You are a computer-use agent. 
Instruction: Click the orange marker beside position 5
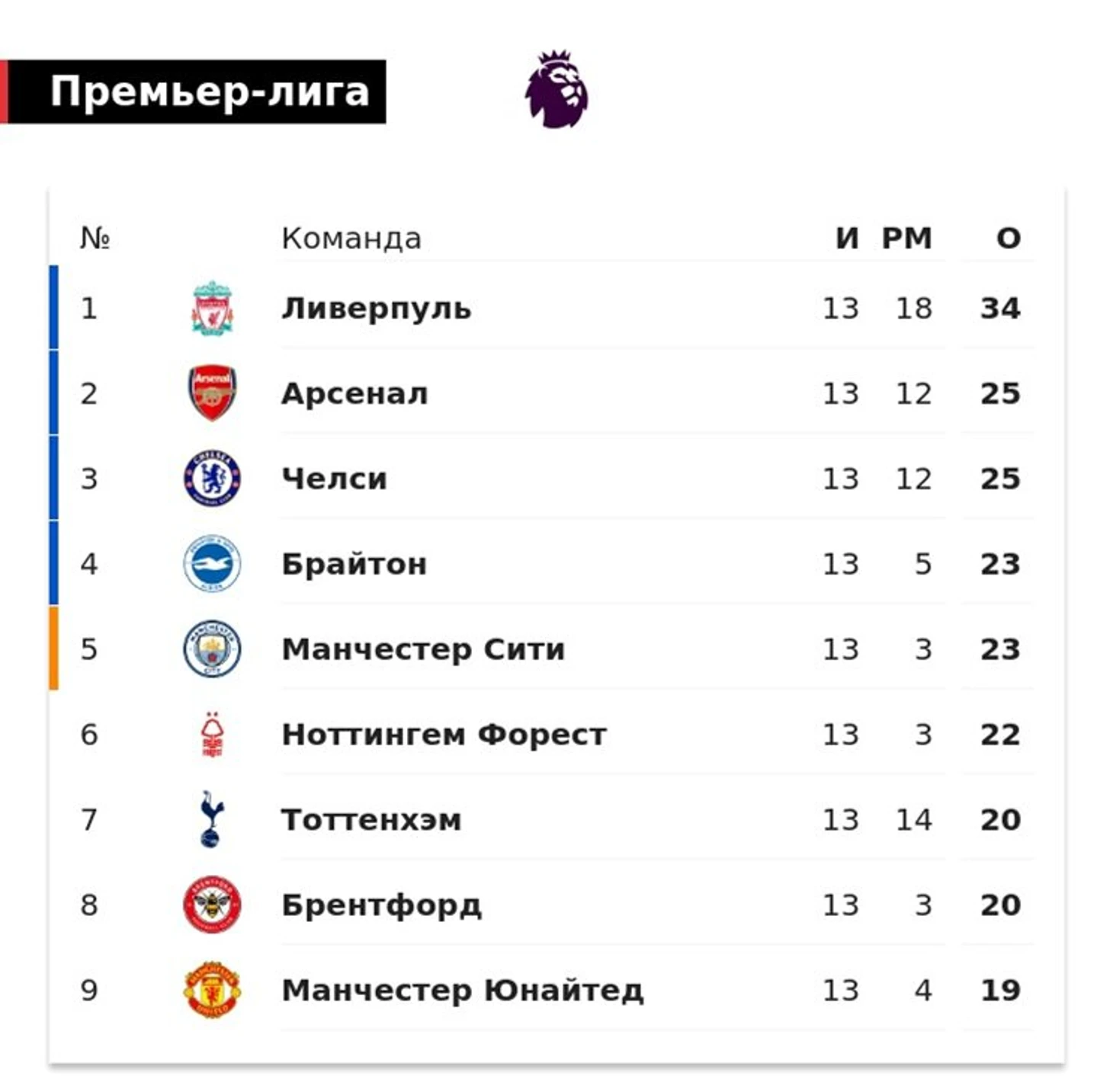[x=53, y=648]
